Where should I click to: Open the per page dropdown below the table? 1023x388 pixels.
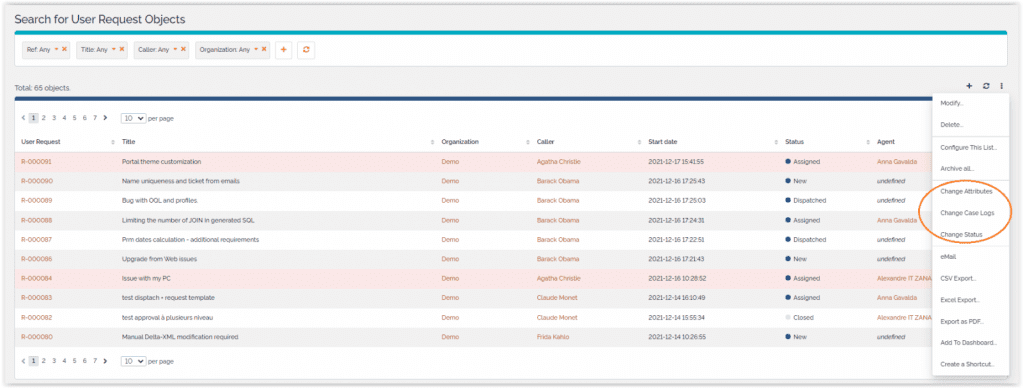(x=133, y=361)
